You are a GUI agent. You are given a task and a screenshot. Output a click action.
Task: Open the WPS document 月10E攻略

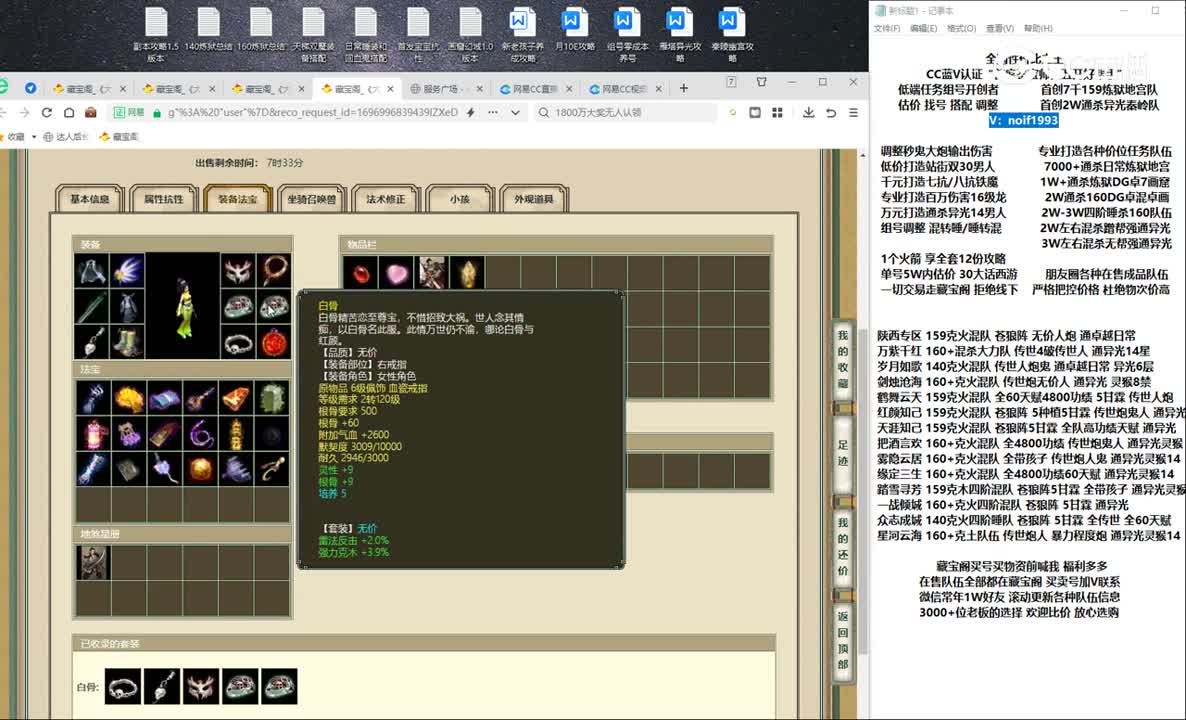click(x=575, y=30)
